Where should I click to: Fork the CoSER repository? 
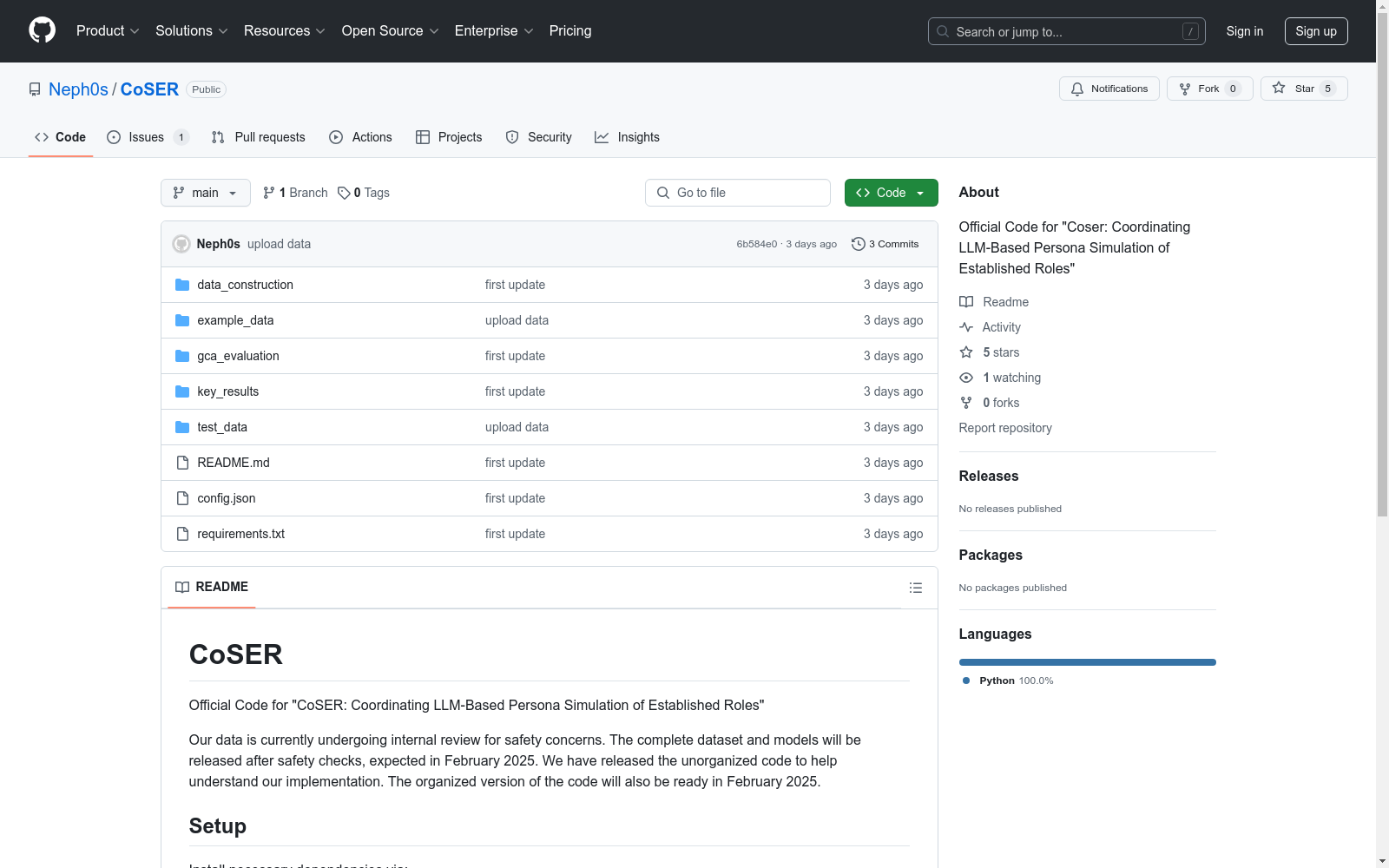click(1210, 89)
